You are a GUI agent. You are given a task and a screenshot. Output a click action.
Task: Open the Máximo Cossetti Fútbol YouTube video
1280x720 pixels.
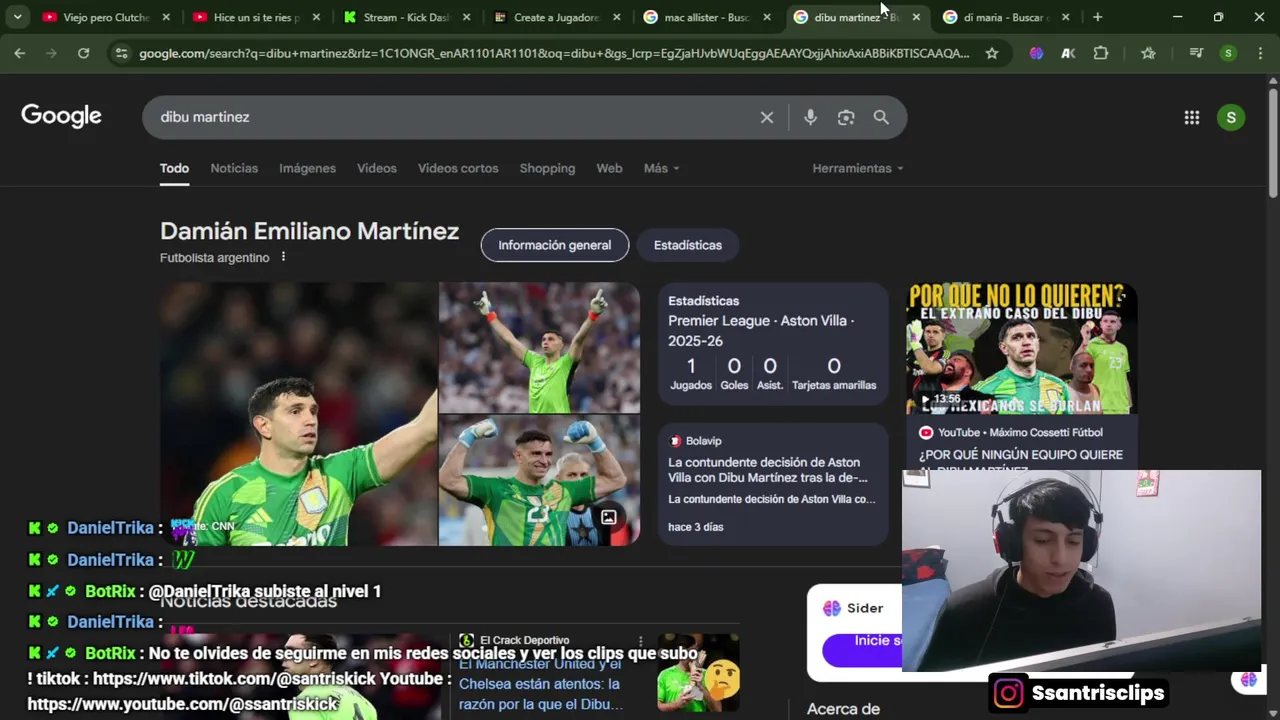coord(1020,454)
